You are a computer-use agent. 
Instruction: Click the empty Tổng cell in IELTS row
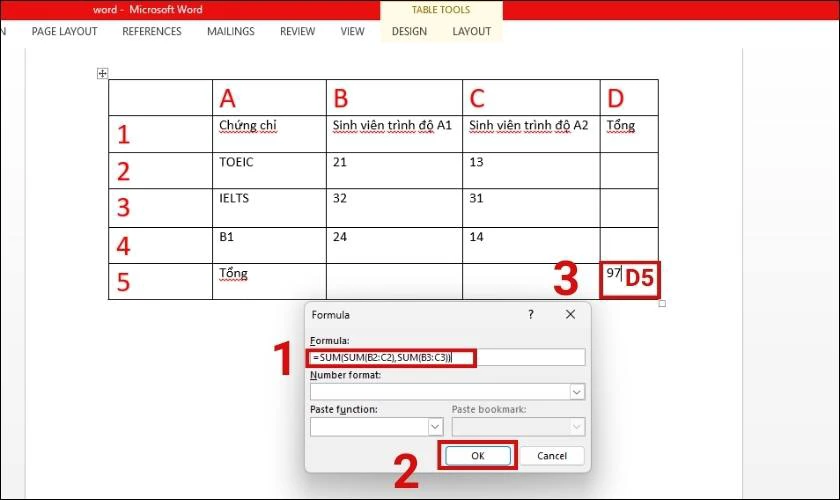(629, 208)
